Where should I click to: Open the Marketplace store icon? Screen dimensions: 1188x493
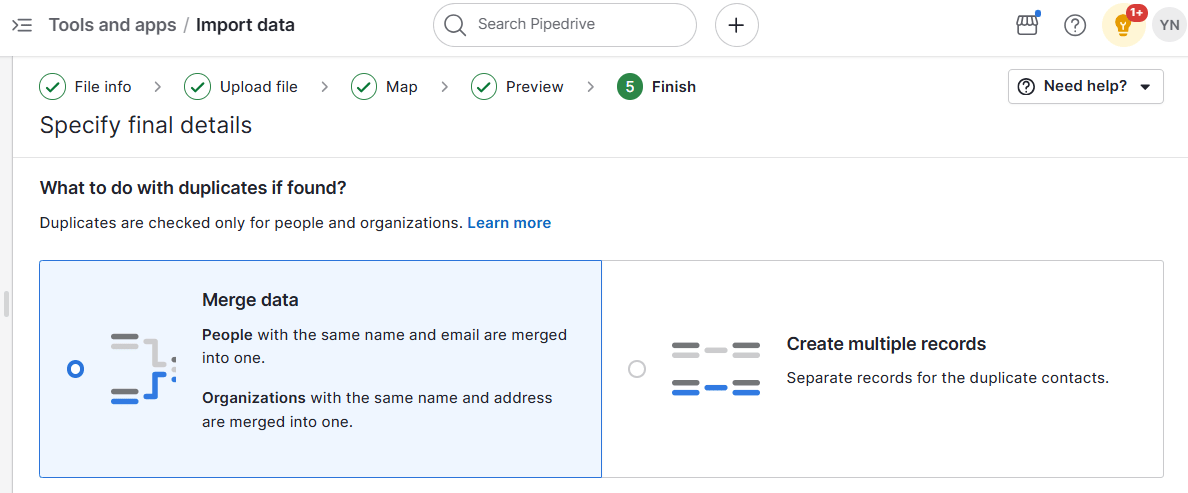[x=1027, y=25]
